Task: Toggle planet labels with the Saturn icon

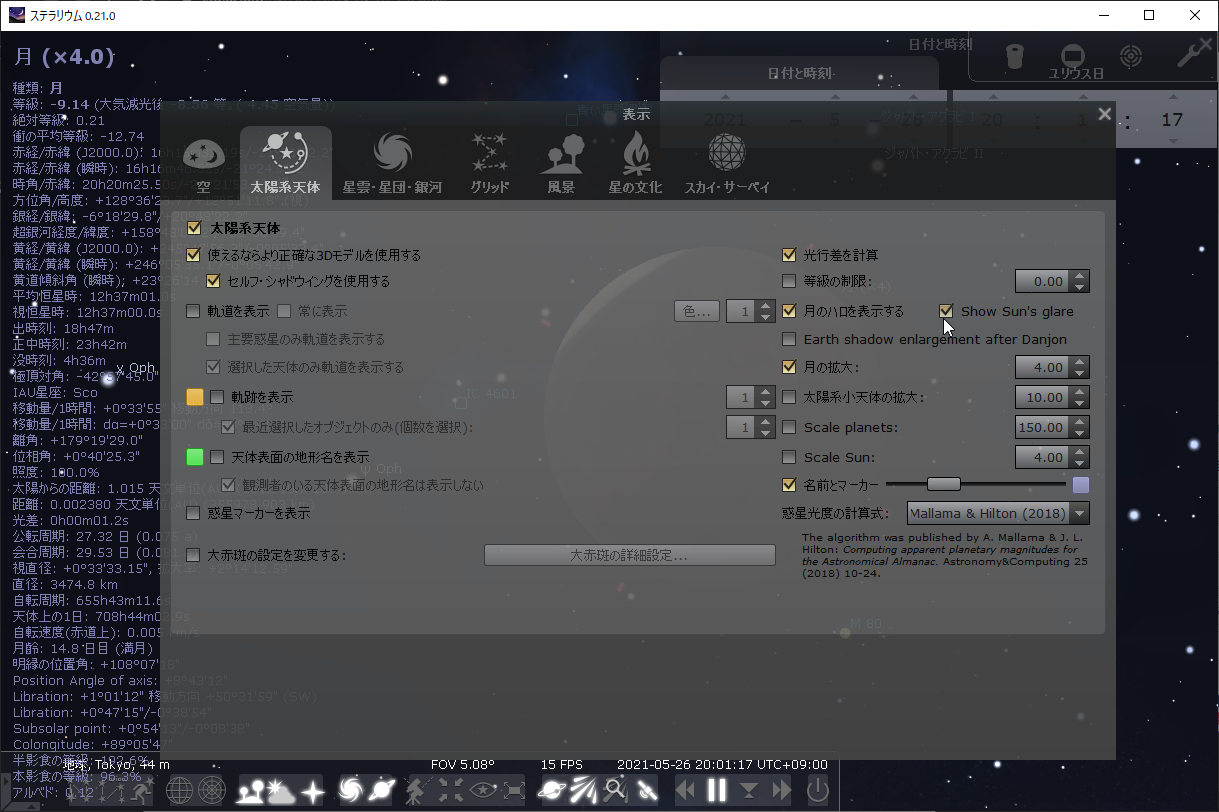Action: tap(382, 790)
